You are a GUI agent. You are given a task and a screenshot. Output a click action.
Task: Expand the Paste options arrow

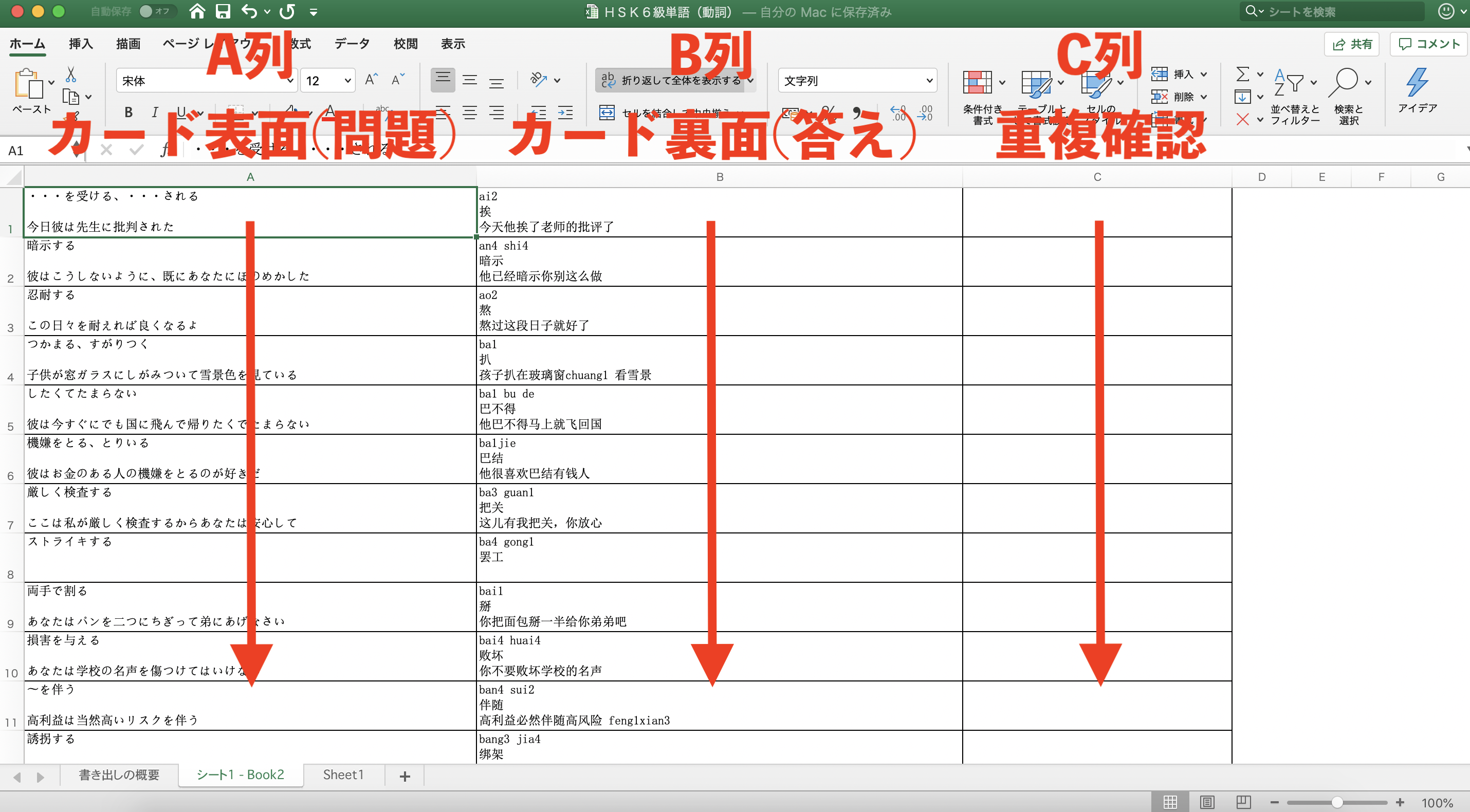point(52,83)
